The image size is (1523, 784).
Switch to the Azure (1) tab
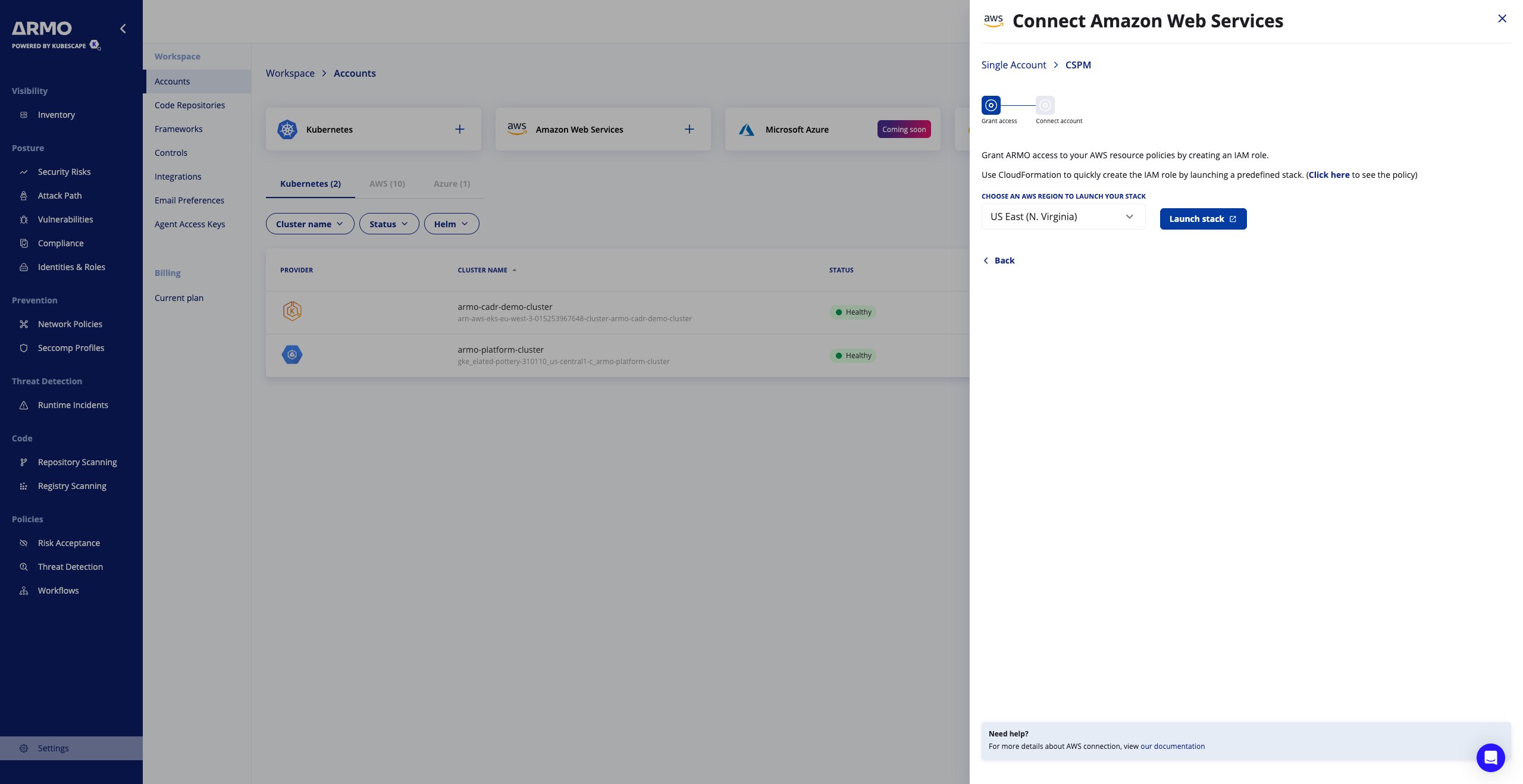click(x=452, y=184)
